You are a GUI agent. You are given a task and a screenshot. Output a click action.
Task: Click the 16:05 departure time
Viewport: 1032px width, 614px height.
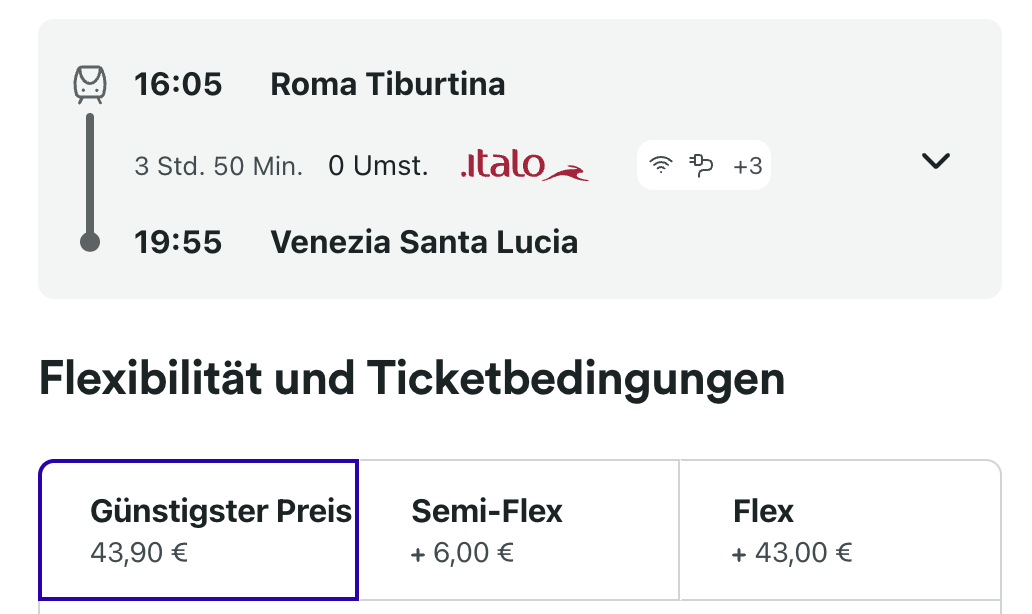(178, 85)
